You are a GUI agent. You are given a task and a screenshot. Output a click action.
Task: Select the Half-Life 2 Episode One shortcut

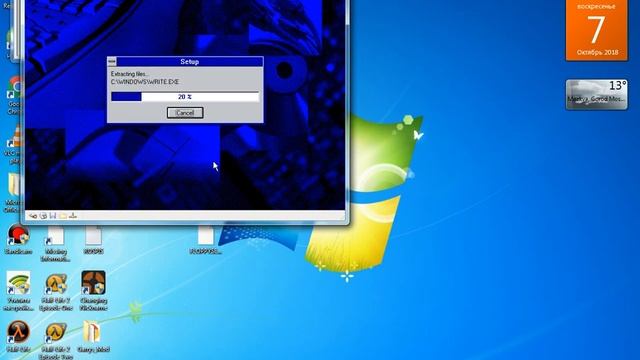tap(56, 291)
